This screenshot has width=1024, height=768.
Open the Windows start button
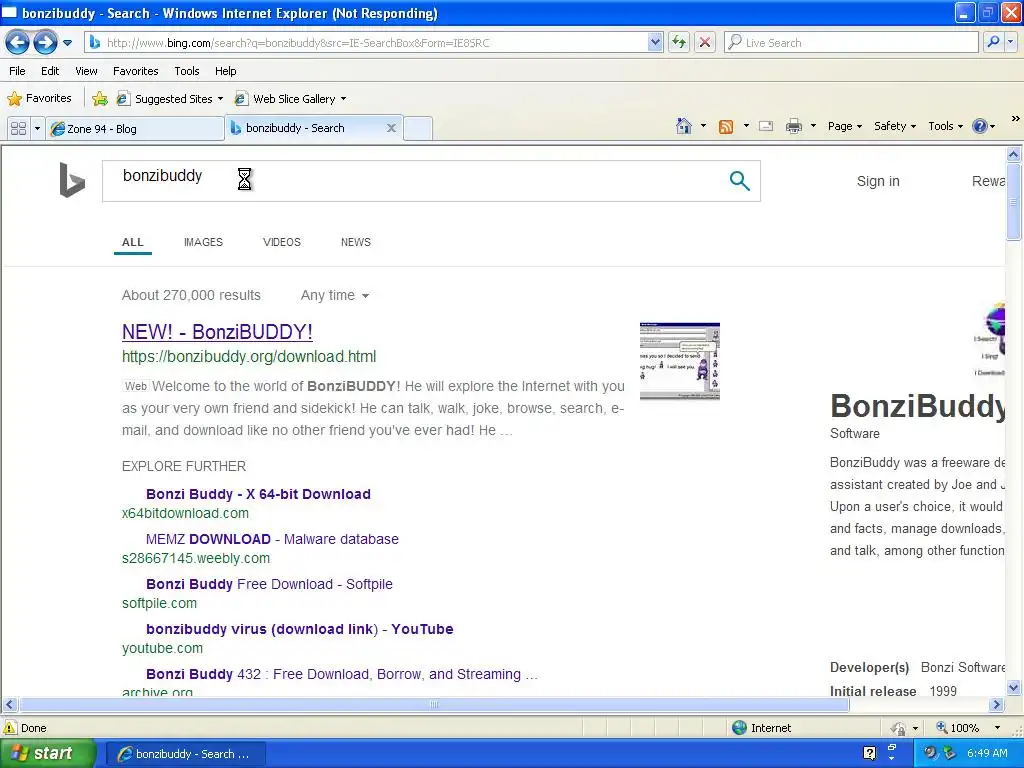tap(47, 754)
